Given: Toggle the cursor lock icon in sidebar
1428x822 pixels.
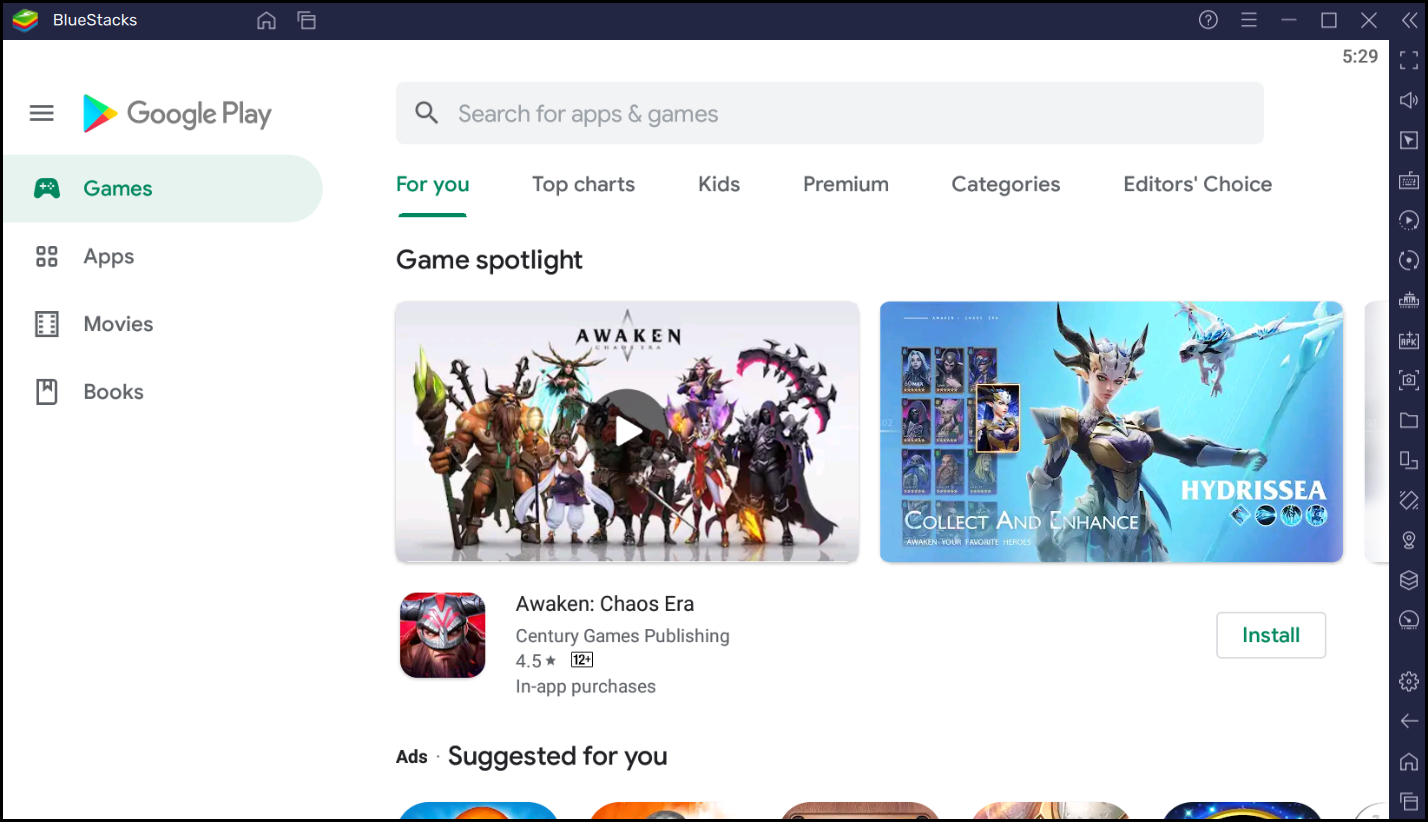Looking at the screenshot, I should (x=1408, y=140).
